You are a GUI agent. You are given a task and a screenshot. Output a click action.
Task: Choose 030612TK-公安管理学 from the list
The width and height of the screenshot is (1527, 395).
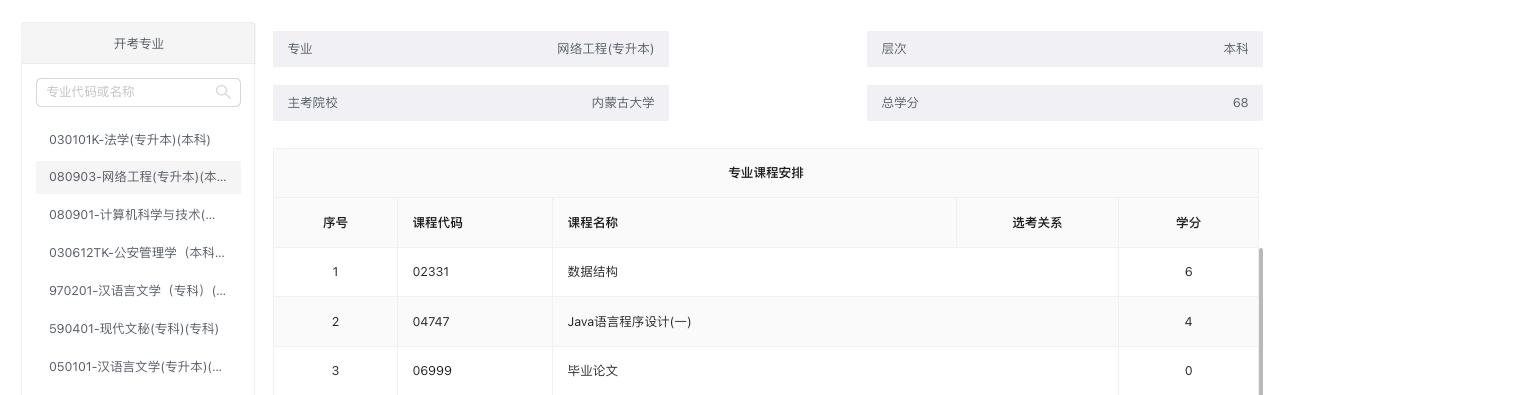pos(138,253)
